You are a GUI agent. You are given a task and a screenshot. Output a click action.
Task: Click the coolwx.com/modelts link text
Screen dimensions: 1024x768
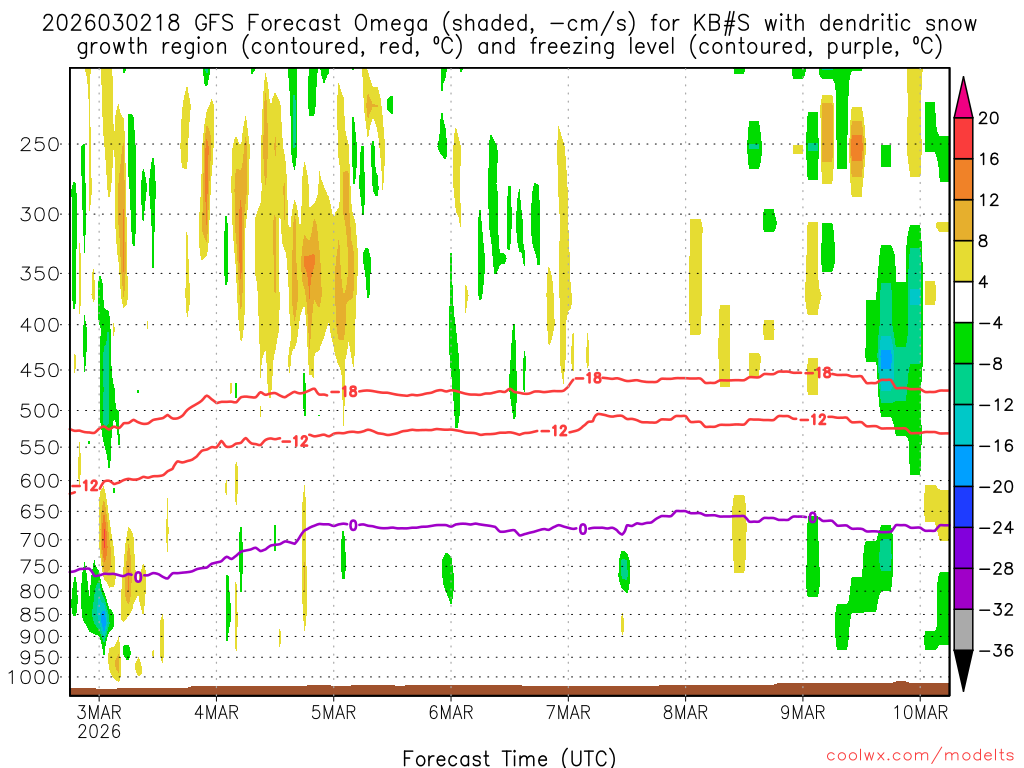coord(920,755)
